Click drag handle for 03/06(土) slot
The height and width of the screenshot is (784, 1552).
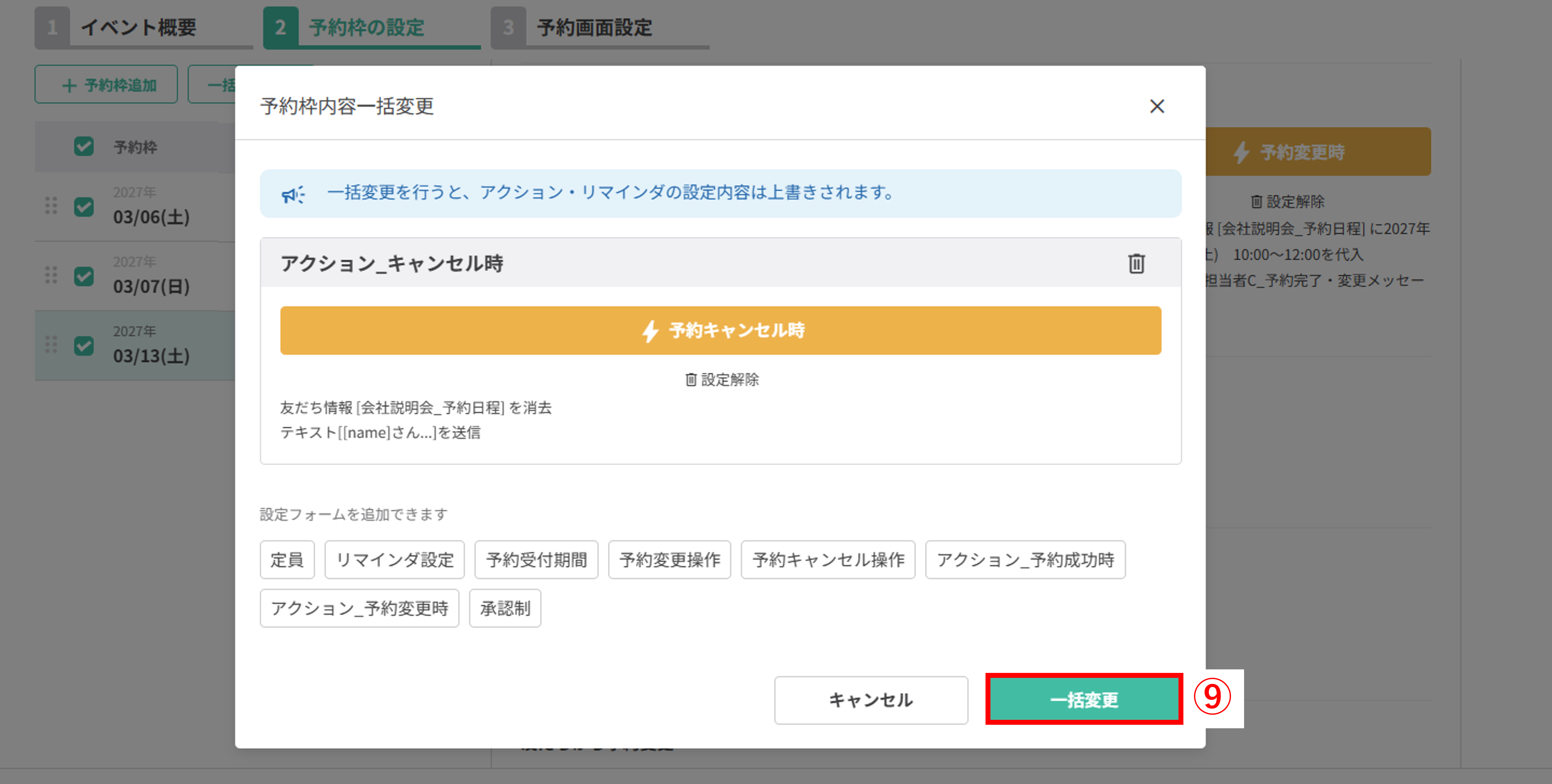pyautogui.click(x=51, y=206)
